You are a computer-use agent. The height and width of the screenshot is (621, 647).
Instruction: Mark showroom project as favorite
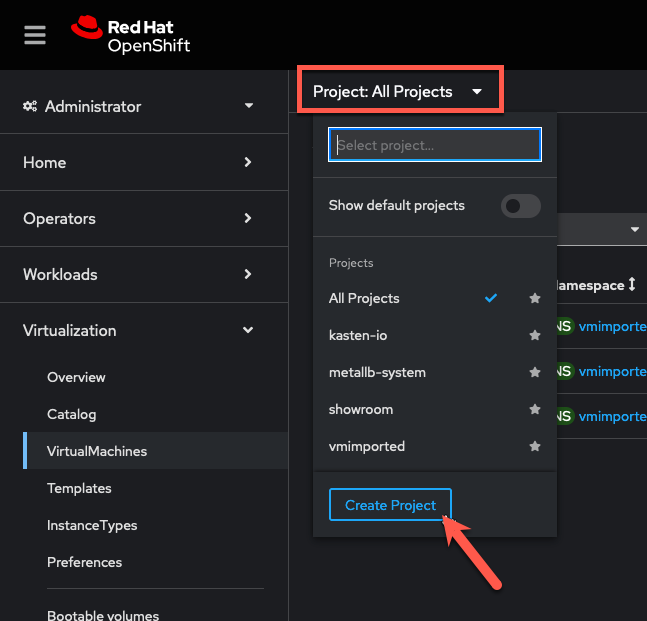(x=535, y=409)
